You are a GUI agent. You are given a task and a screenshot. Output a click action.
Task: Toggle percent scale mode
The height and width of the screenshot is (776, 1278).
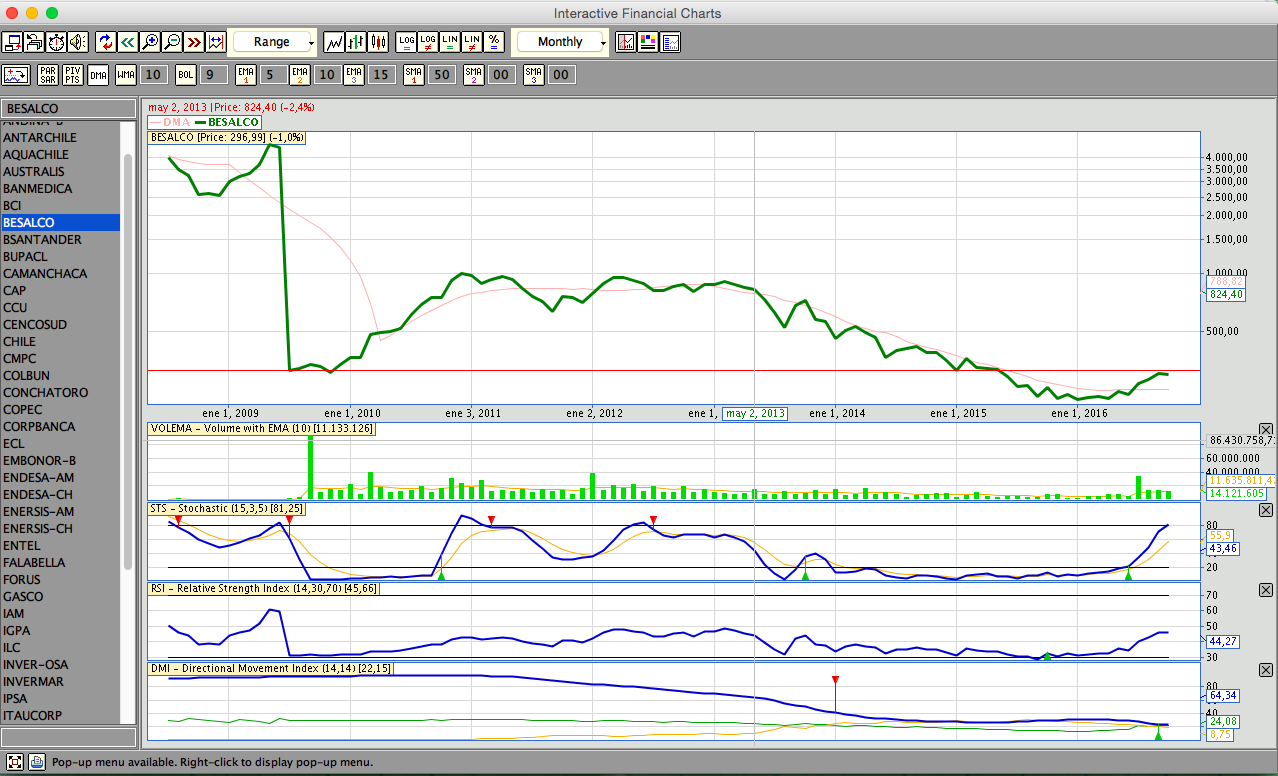494,42
